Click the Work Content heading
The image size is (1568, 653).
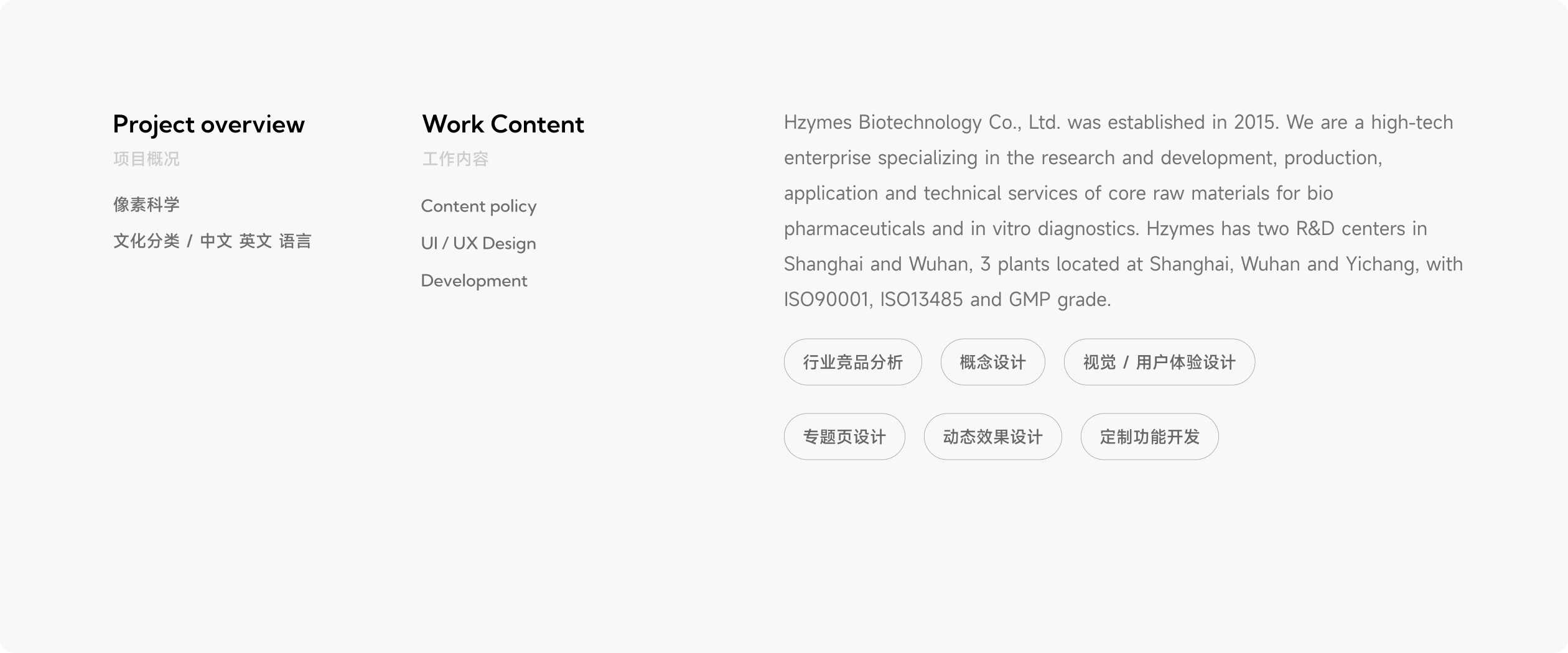[x=503, y=124]
